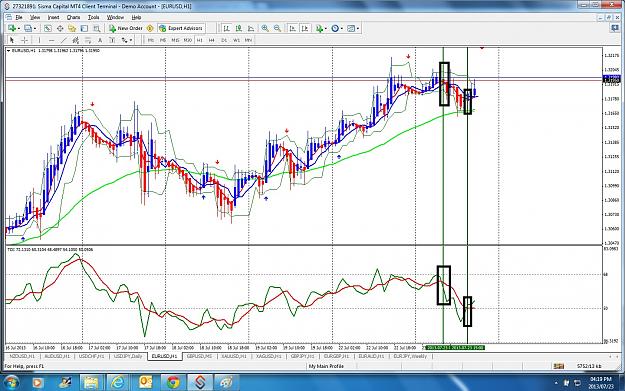The height and width of the screenshot is (391, 625).
Task: Toggle the Terminal window icon
Action: (x=84, y=28)
